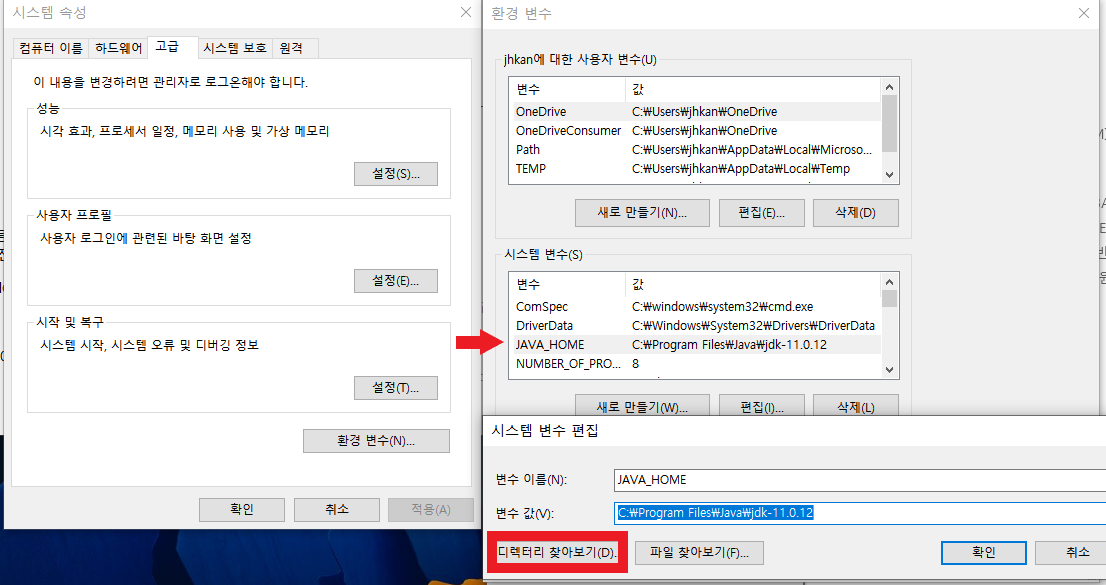Viewport: 1106px width, 585px height.
Task: Click 편집(I)... for system variables
Action: pos(762,406)
